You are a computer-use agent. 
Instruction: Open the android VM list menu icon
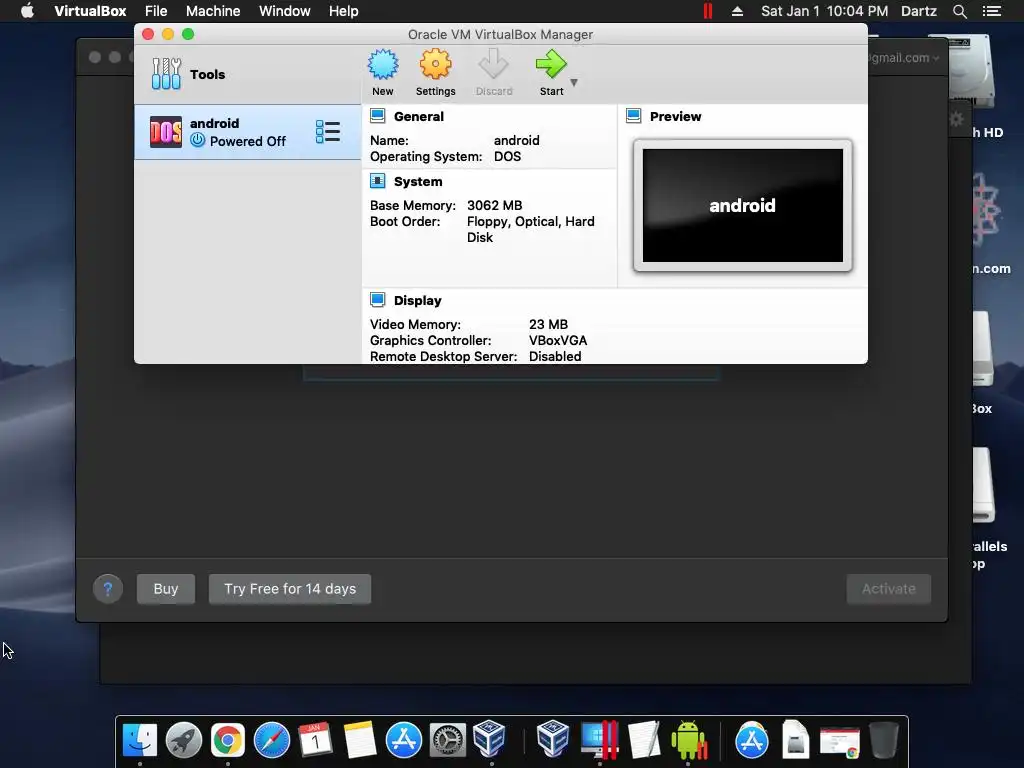click(328, 132)
